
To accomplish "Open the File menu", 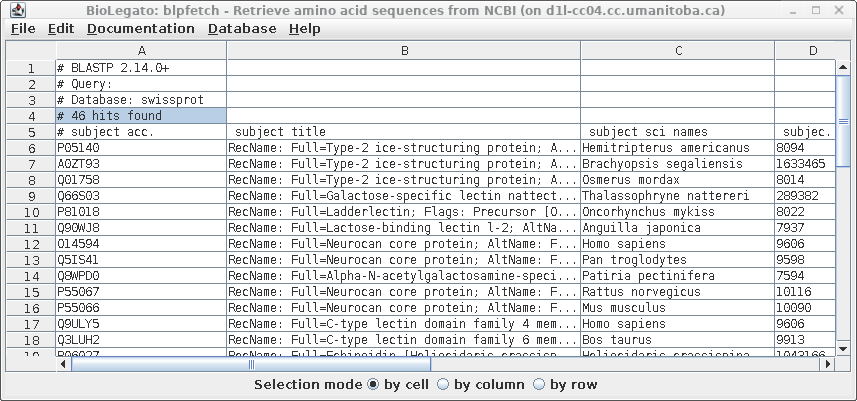I will coord(22,29).
